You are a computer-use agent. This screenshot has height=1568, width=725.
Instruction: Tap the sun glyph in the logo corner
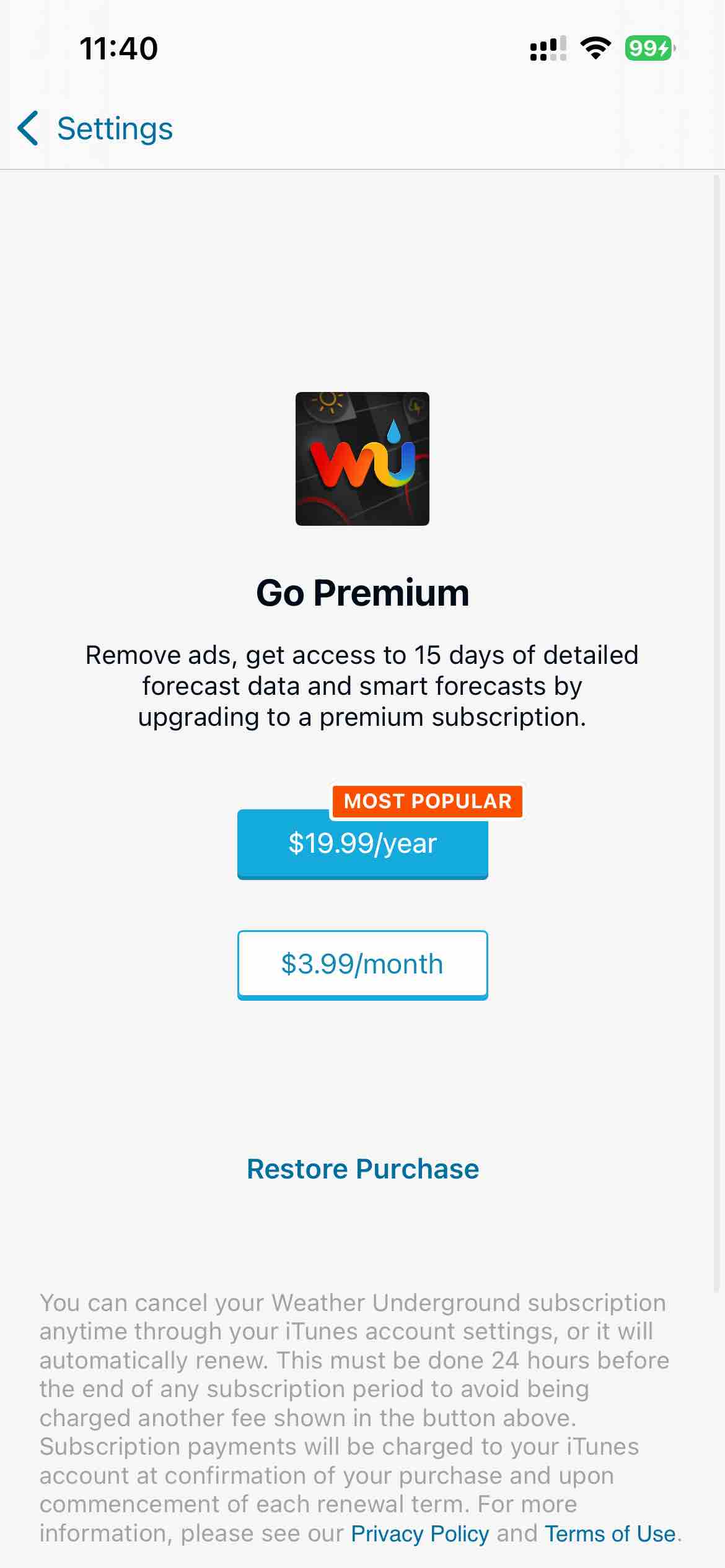coord(327,401)
